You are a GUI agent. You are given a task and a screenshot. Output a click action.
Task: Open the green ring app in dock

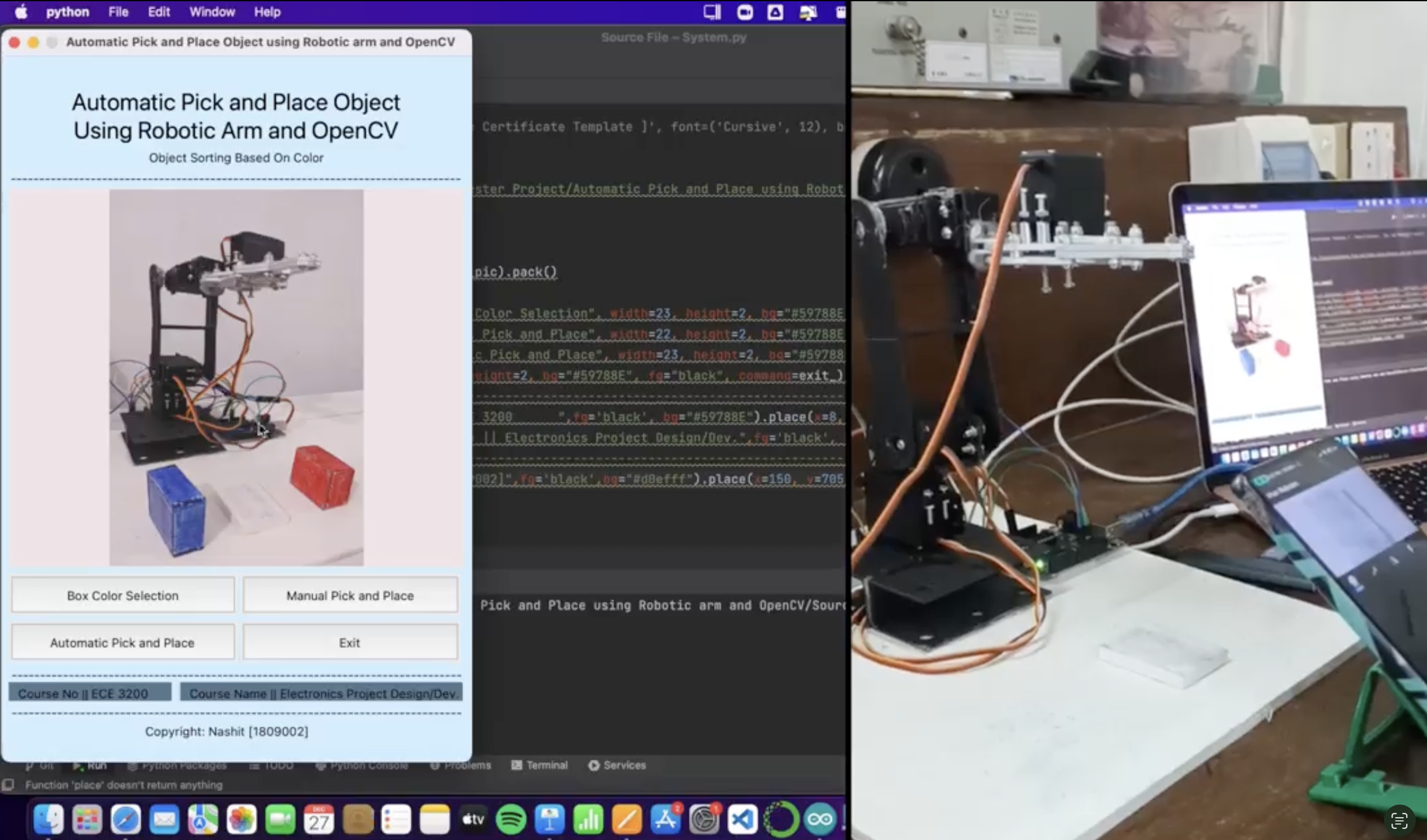[x=781, y=819]
